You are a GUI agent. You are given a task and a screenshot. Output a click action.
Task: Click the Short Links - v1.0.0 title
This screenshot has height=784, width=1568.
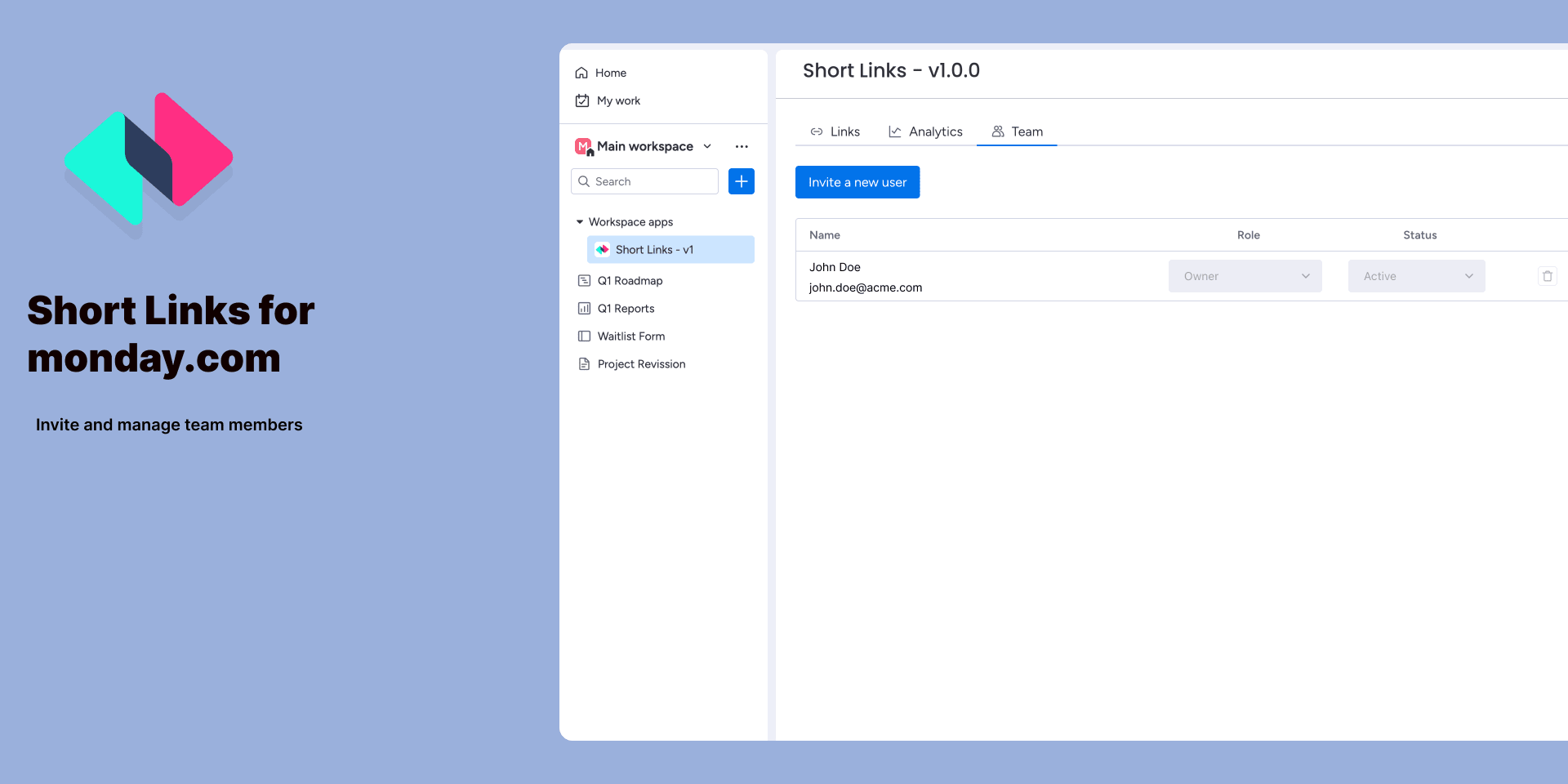click(891, 71)
